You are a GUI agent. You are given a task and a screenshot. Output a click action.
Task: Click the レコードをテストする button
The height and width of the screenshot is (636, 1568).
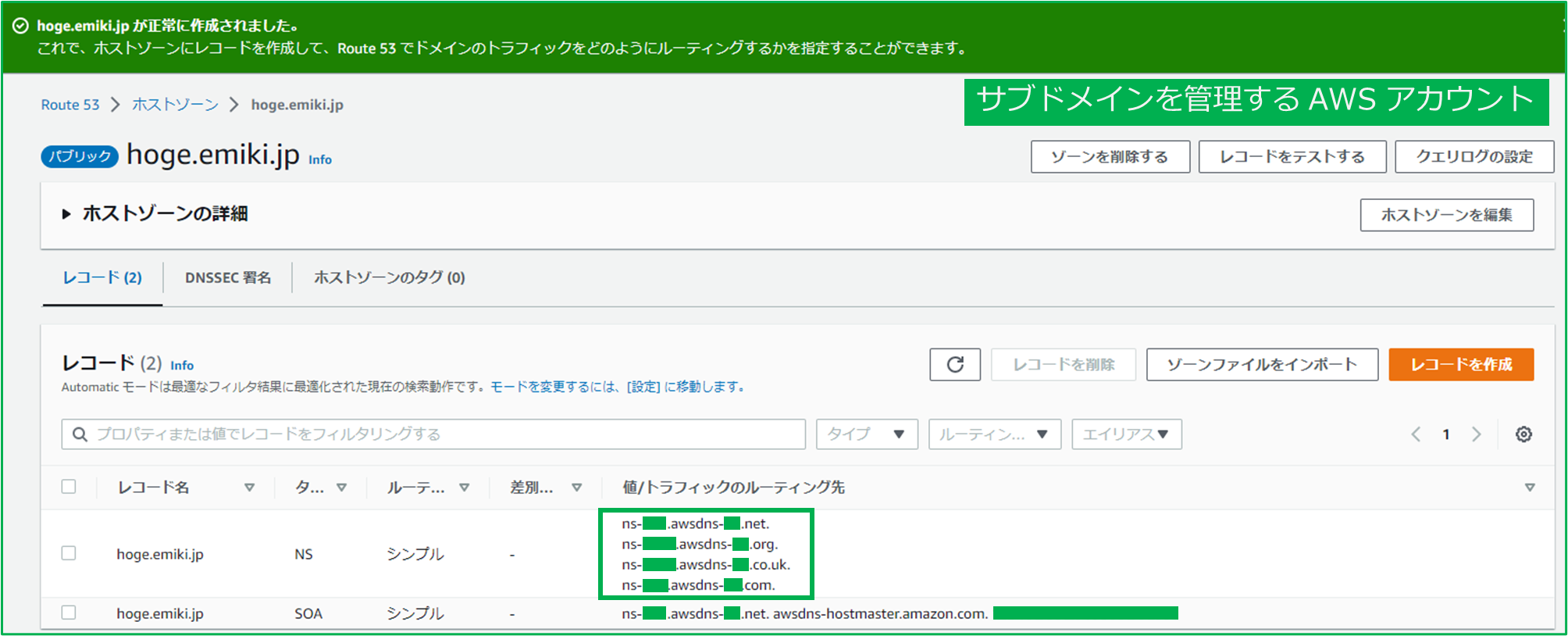[1292, 157]
